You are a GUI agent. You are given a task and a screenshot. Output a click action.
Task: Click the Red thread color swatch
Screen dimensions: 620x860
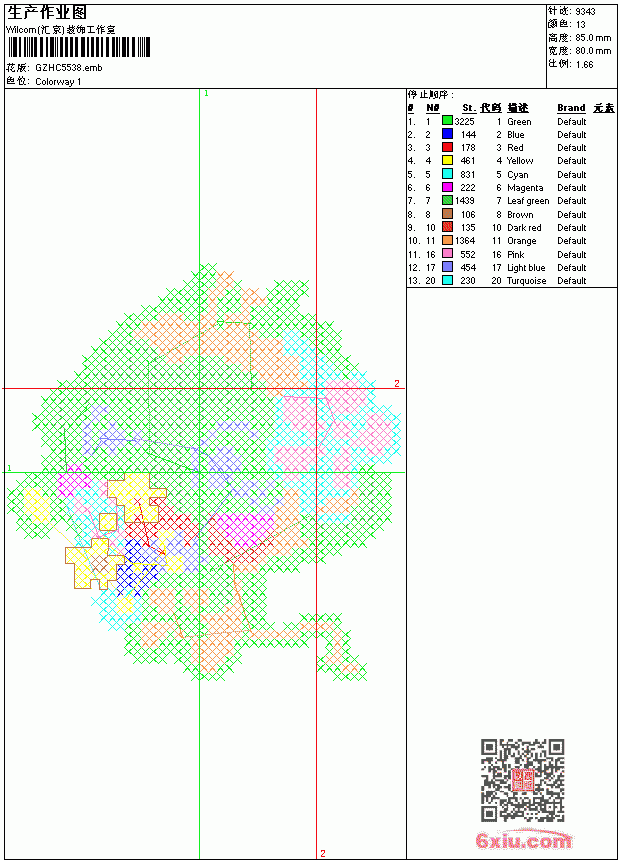tap(447, 147)
